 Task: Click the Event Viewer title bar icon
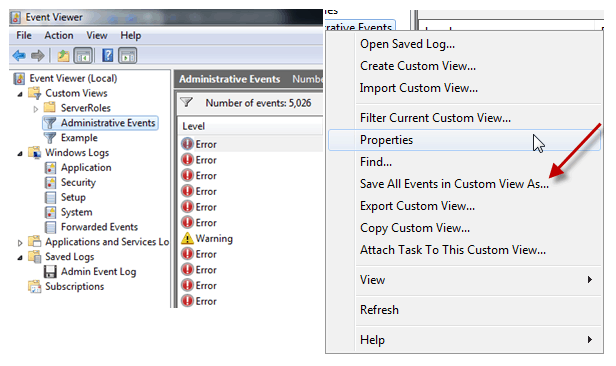tap(16, 18)
